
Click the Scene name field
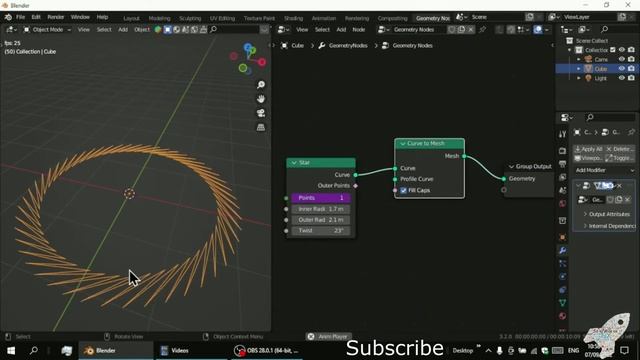point(496,17)
